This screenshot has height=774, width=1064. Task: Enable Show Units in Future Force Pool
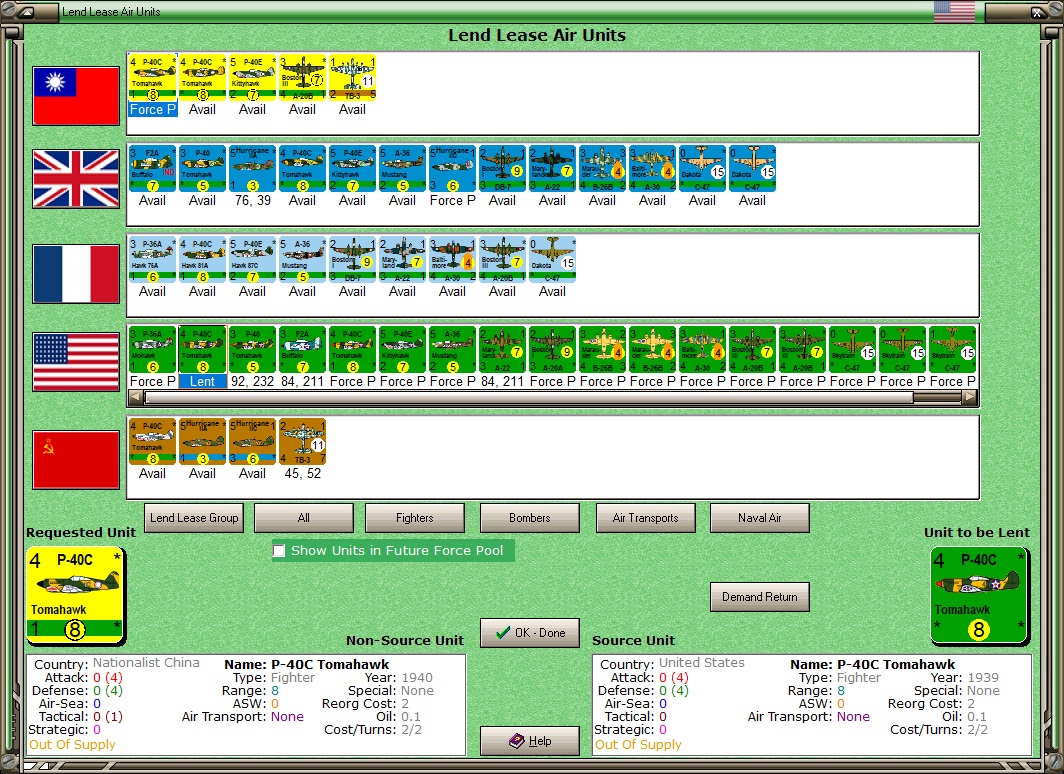click(x=279, y=550)
